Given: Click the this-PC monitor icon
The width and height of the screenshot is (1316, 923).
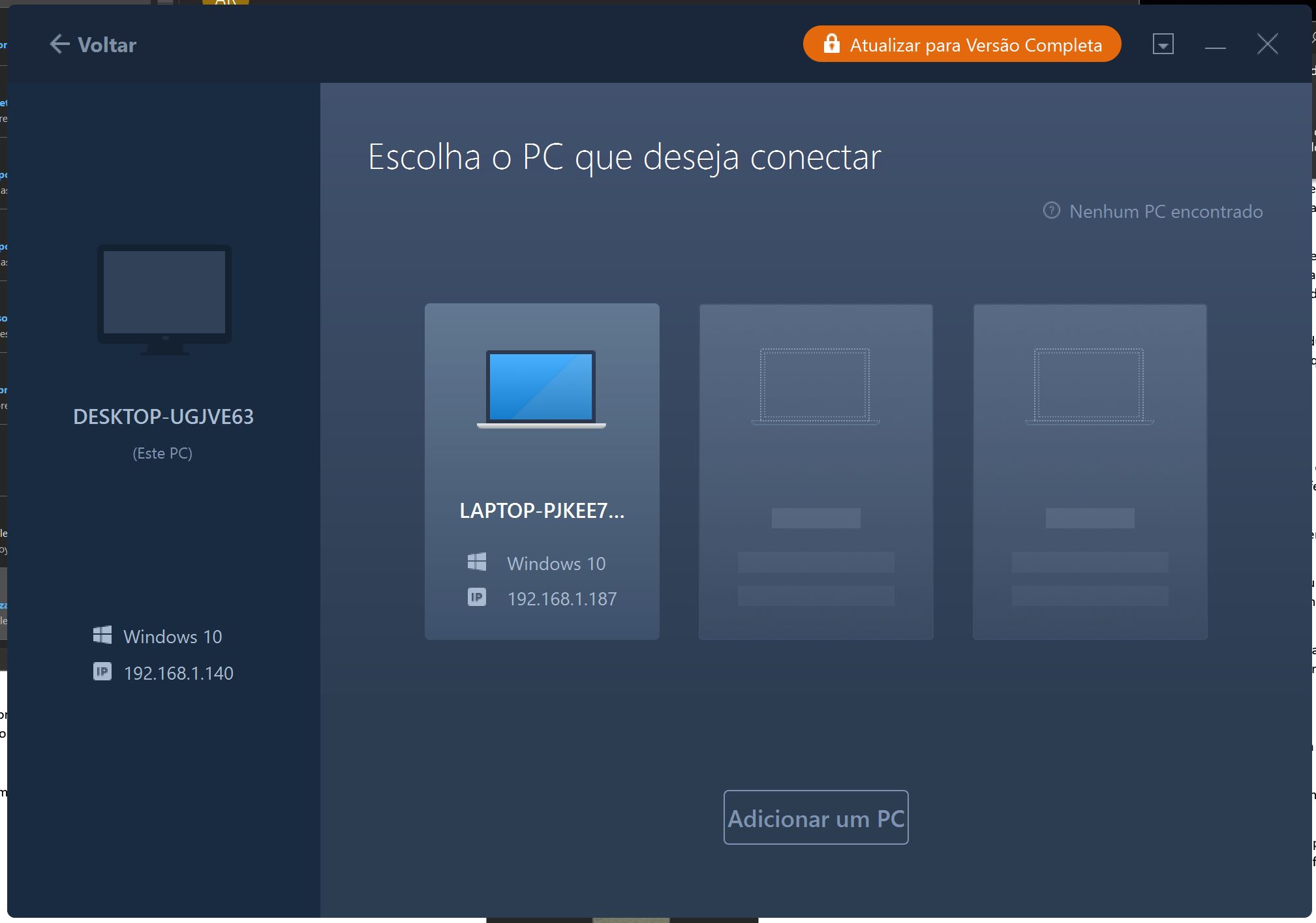Looking at the screenshot, I should click(x=164, y=300).
